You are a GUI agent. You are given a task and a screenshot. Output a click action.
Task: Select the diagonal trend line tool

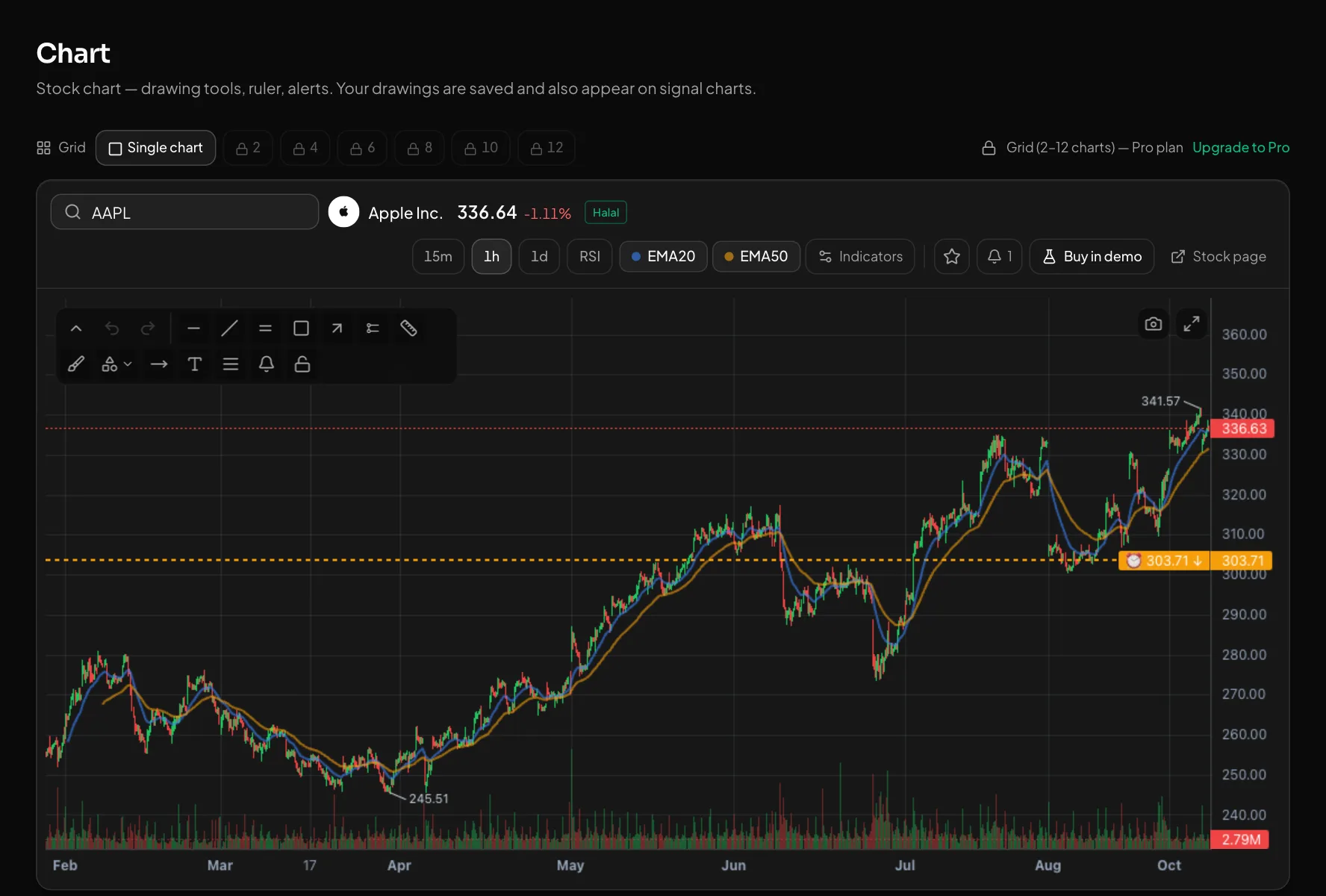[229, 329]
